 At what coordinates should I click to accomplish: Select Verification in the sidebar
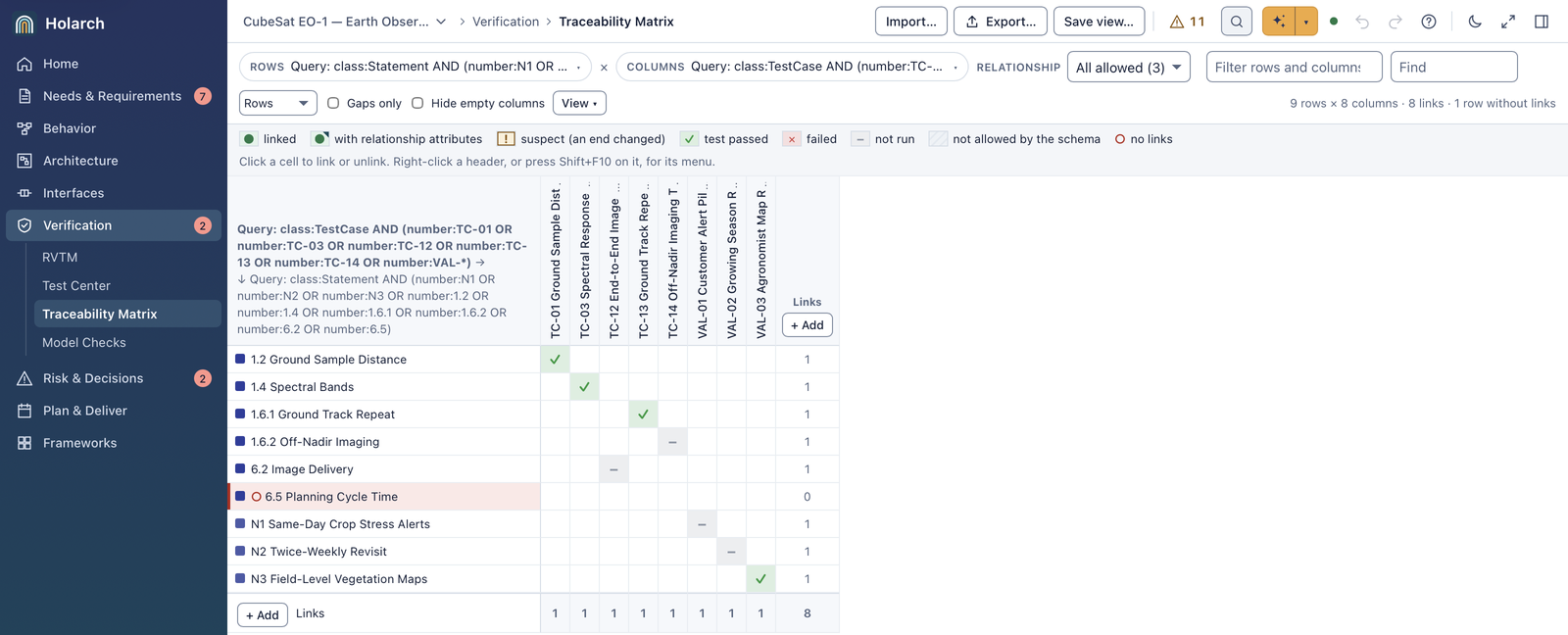click(114, 225)
